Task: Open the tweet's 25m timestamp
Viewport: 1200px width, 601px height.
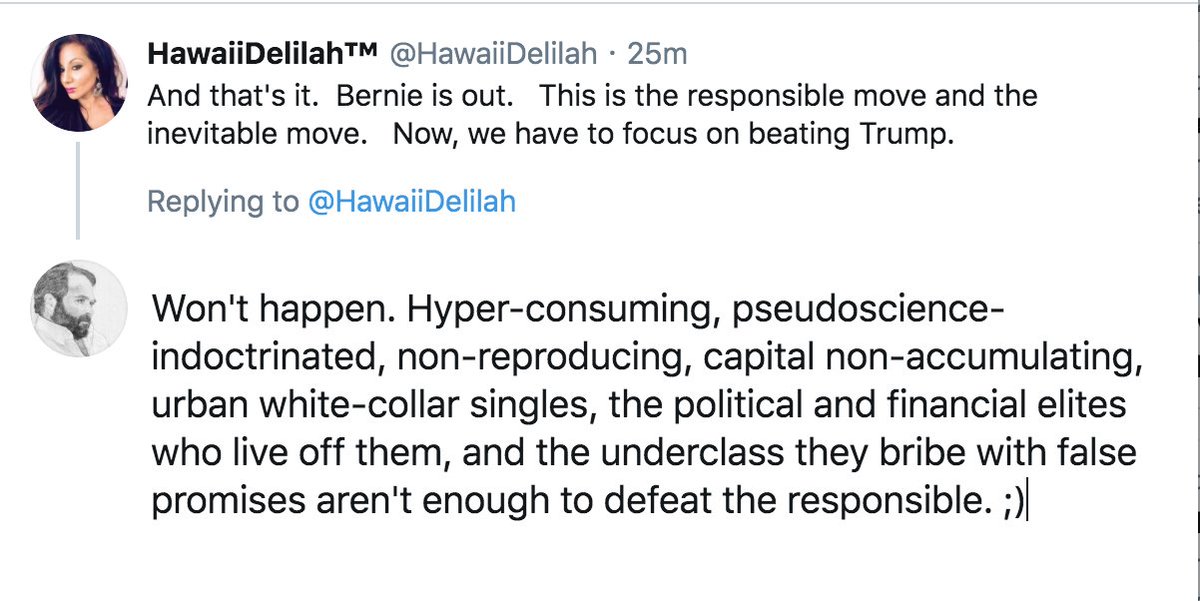Action: 657,54
